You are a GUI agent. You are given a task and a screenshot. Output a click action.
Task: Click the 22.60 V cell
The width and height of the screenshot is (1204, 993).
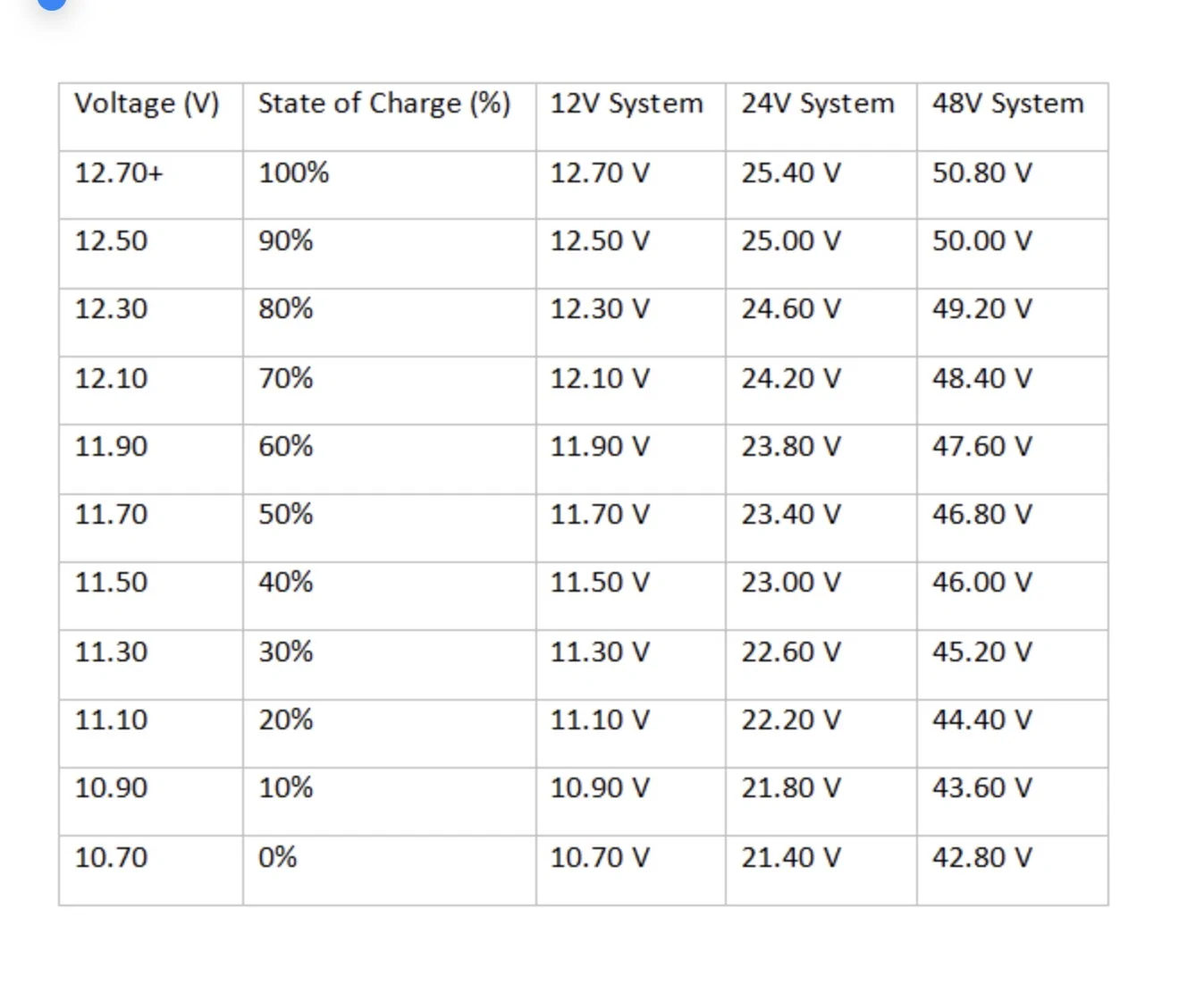(x=791, y=652)
